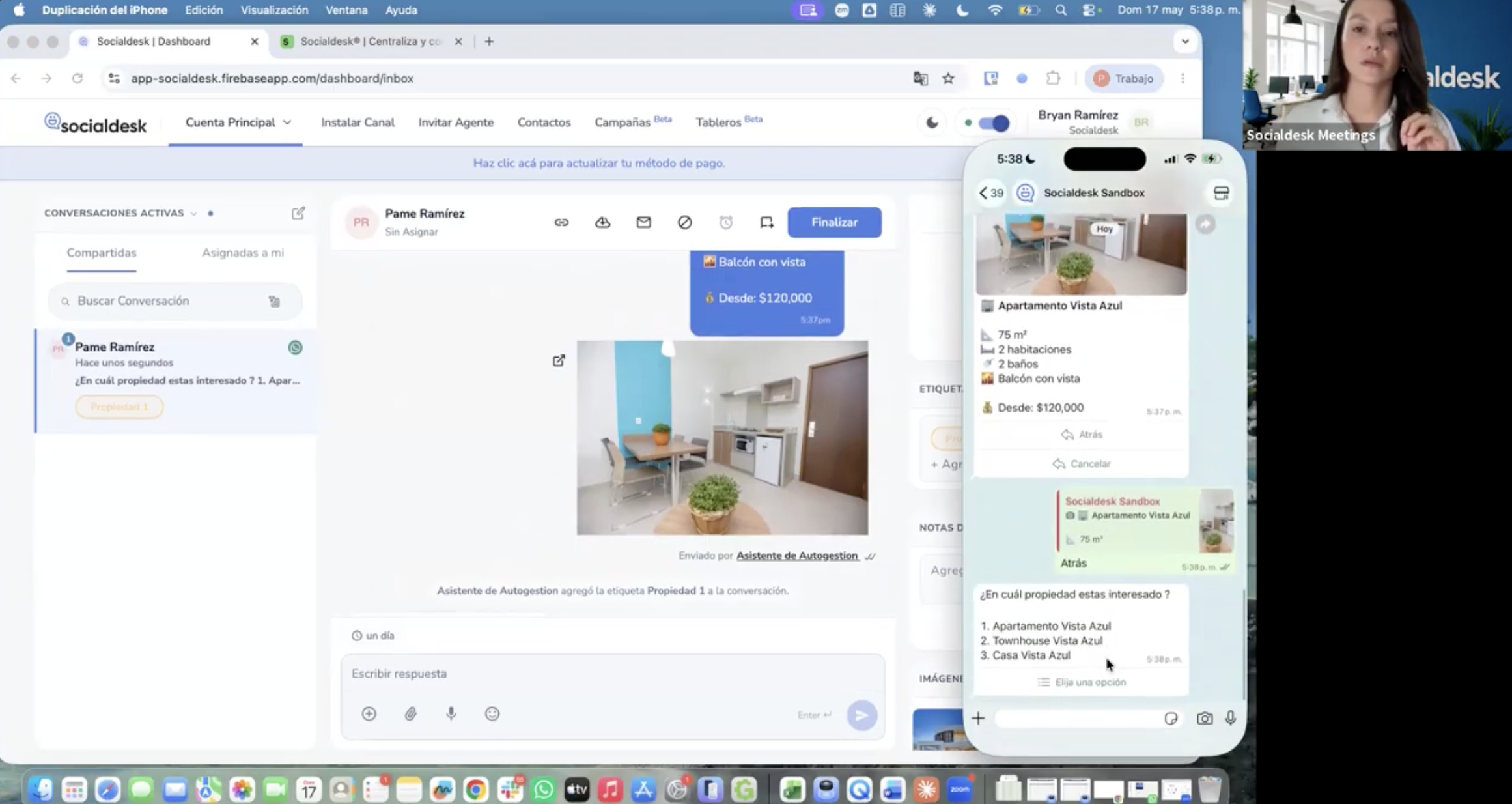Open new browser tab plus button
This screenshot has width=1512, height=804.
[489, 41]
